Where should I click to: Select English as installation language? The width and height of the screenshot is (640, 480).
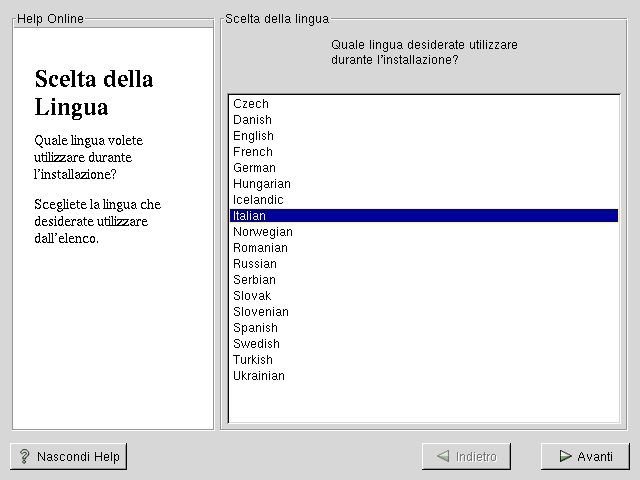pos(253,136)
